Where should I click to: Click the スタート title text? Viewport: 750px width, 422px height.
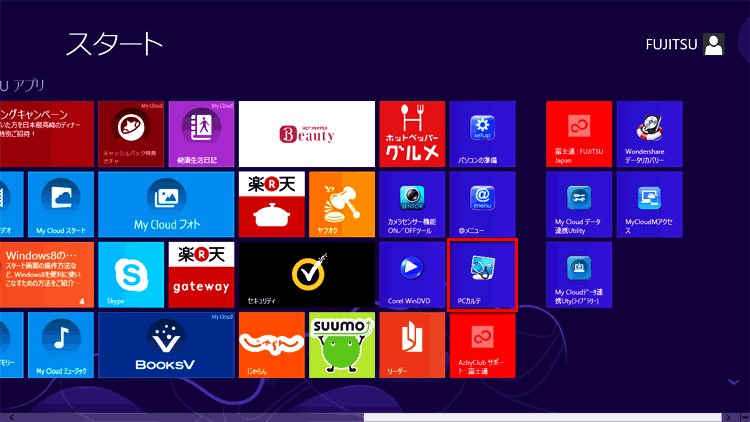pos(114,44)
